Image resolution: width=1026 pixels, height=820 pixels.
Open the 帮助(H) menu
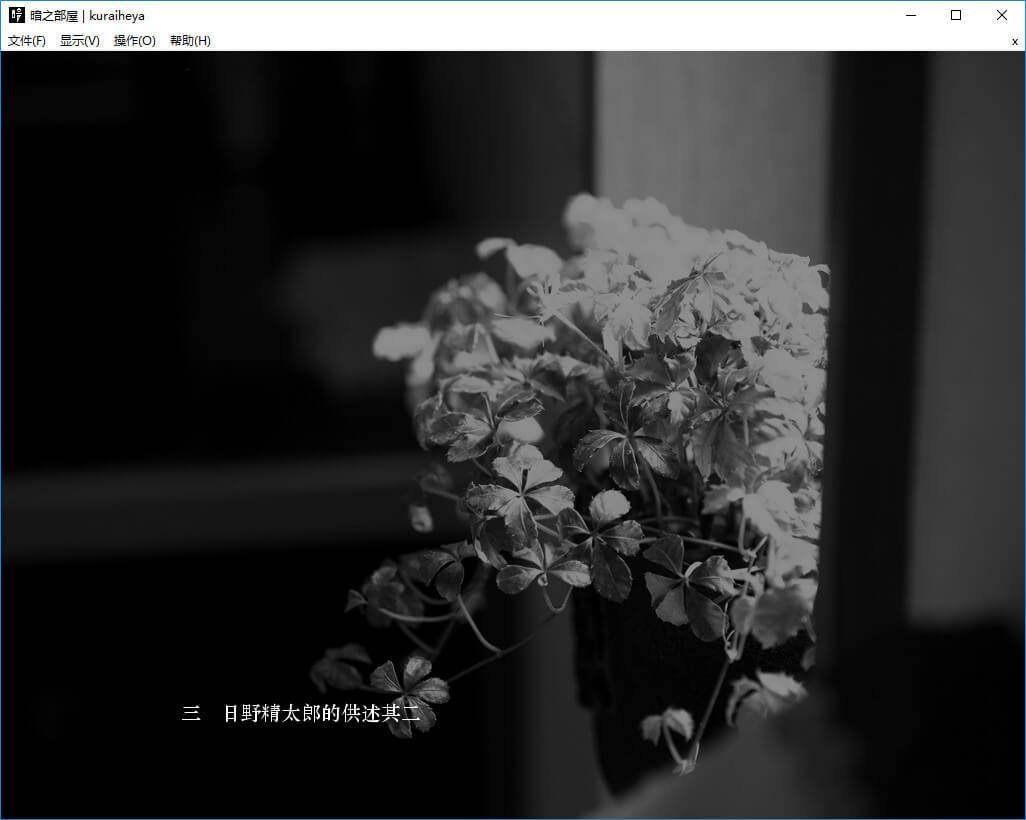(190, 41)
